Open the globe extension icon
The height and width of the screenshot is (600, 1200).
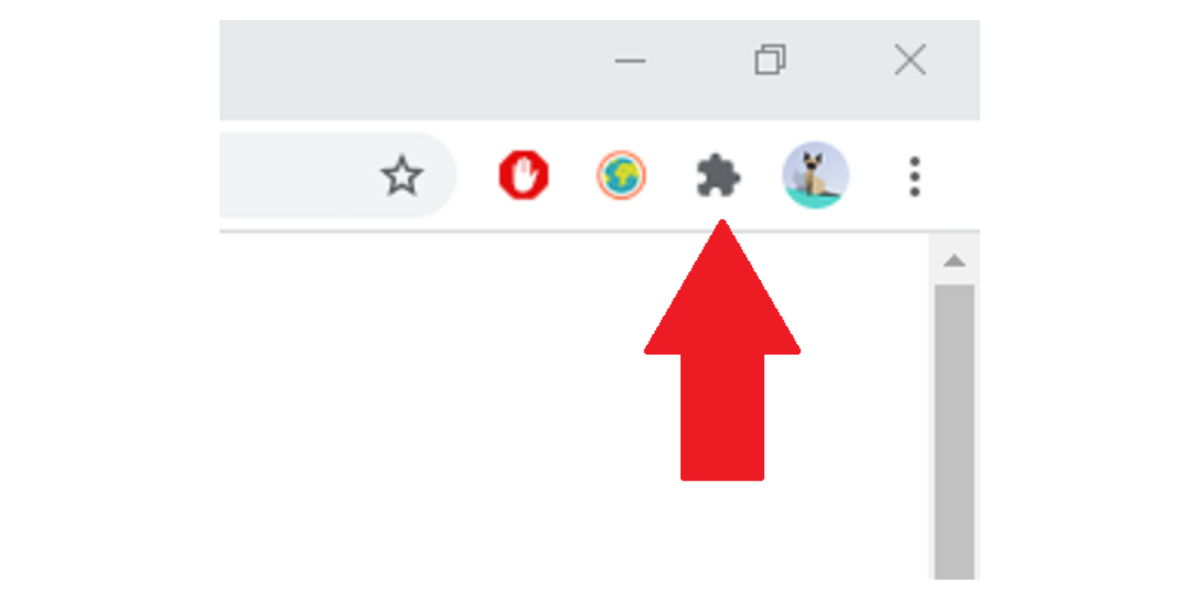click(621, 177)
